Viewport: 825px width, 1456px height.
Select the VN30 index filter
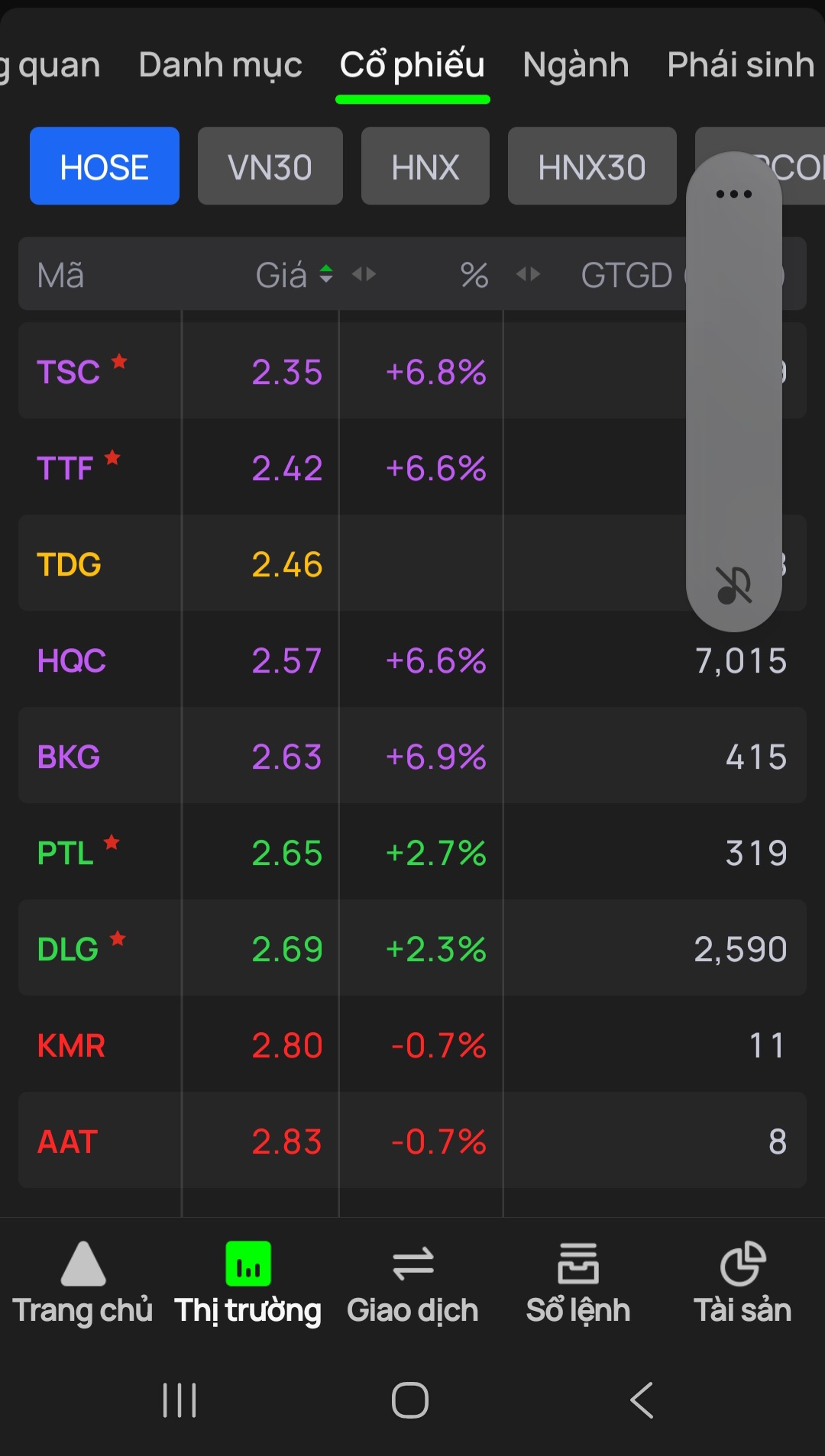point(270,166)
